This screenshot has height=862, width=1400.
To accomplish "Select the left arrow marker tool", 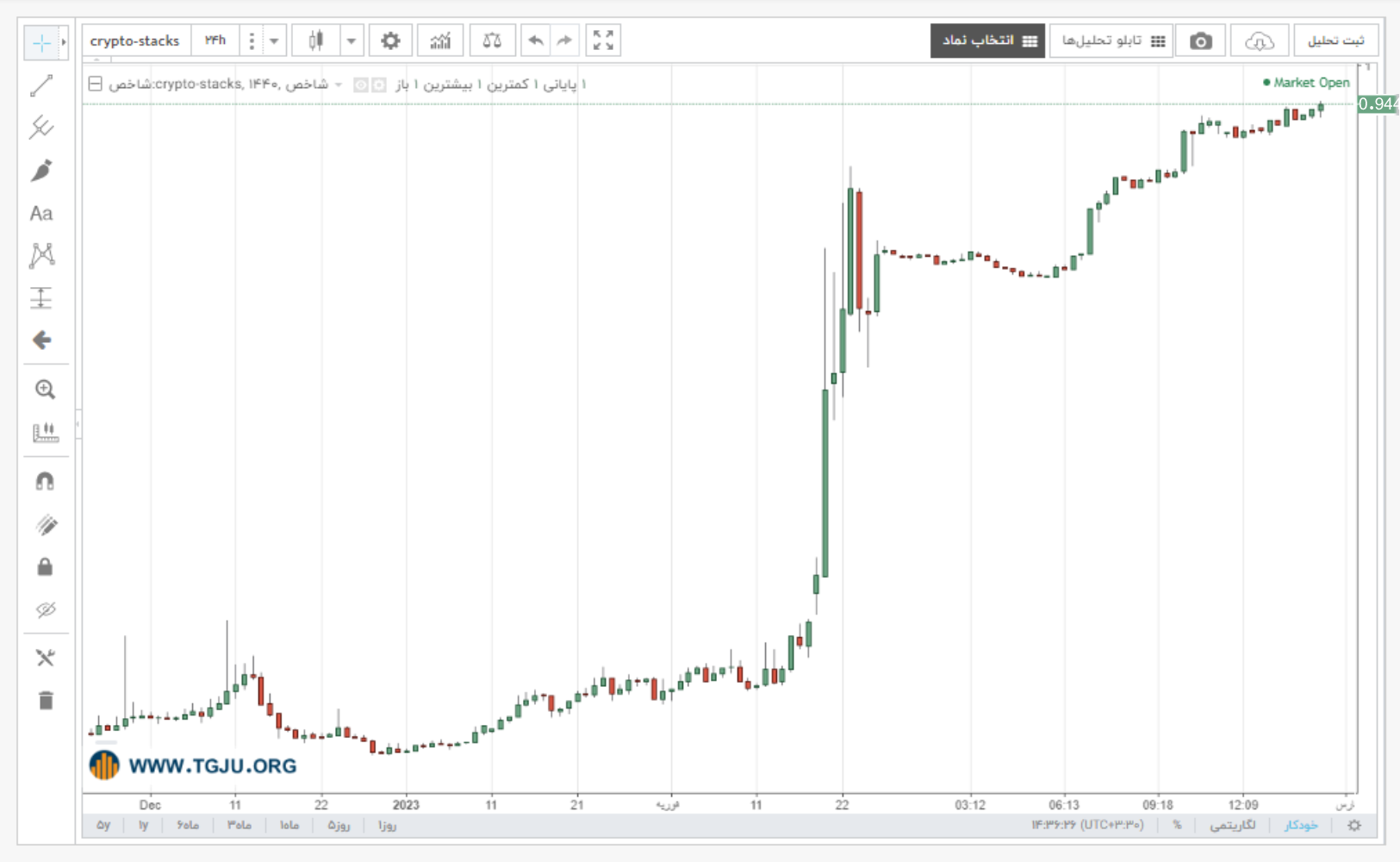I will pyautogui.click(x=41, y=340).
